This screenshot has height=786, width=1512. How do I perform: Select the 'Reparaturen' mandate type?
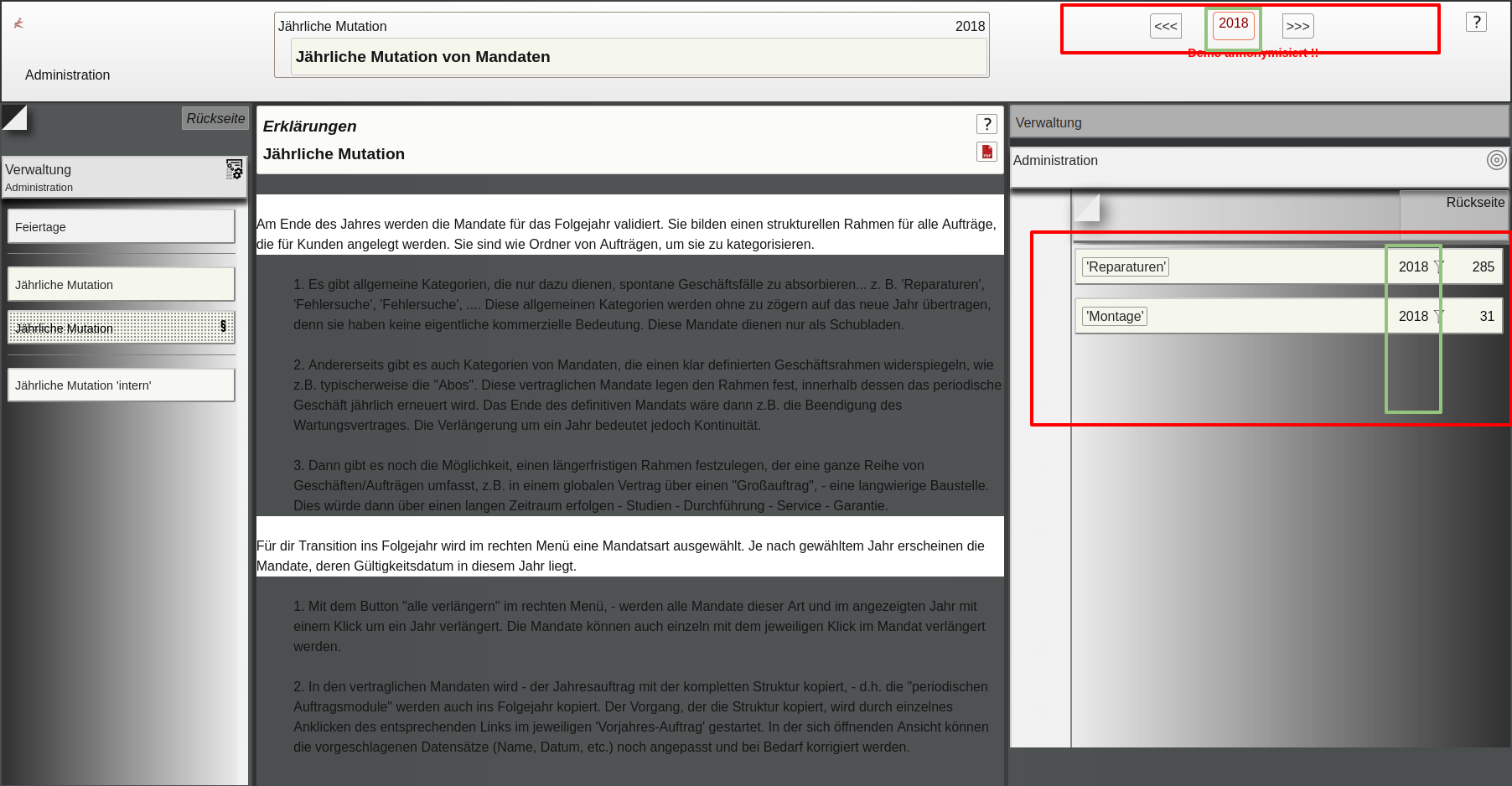(x=1126, y=266)
